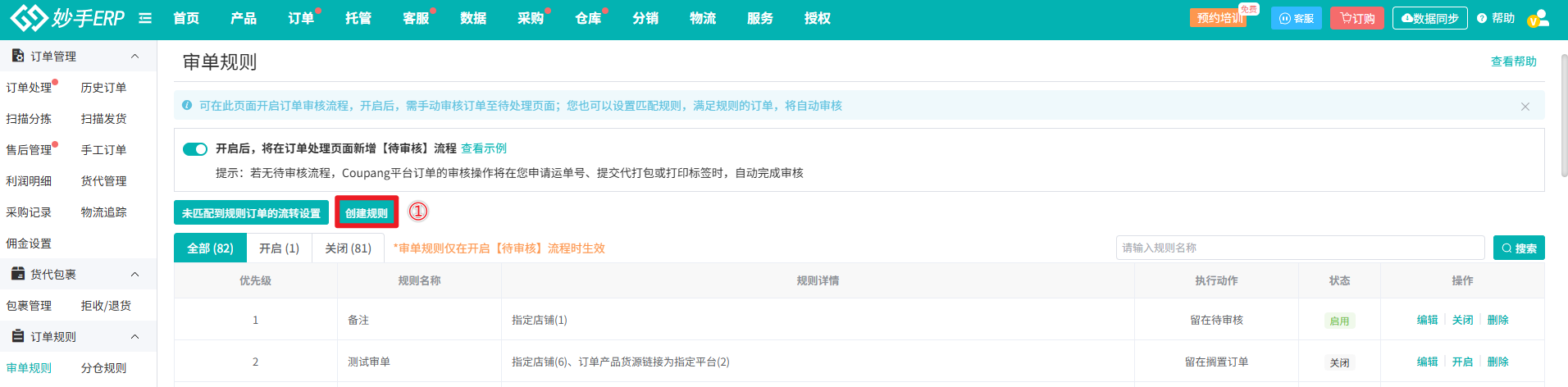Click the 数据同步 cloud button
Image resolution: width=1568 pixels, height=387 pixels.
(x=1429, y=18)
